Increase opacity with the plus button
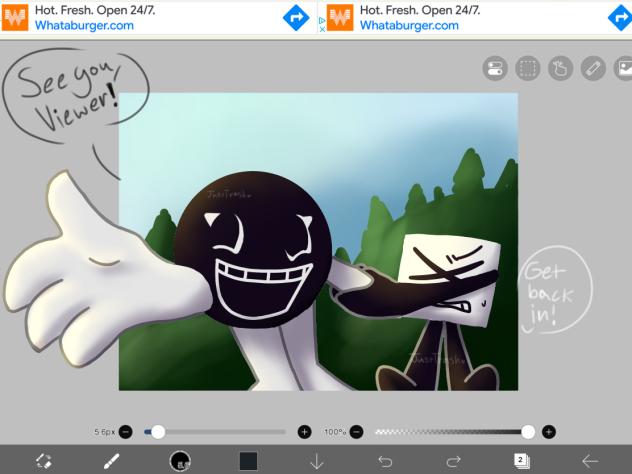The height and width of the screenshot is (474, 632). (549, 432)
